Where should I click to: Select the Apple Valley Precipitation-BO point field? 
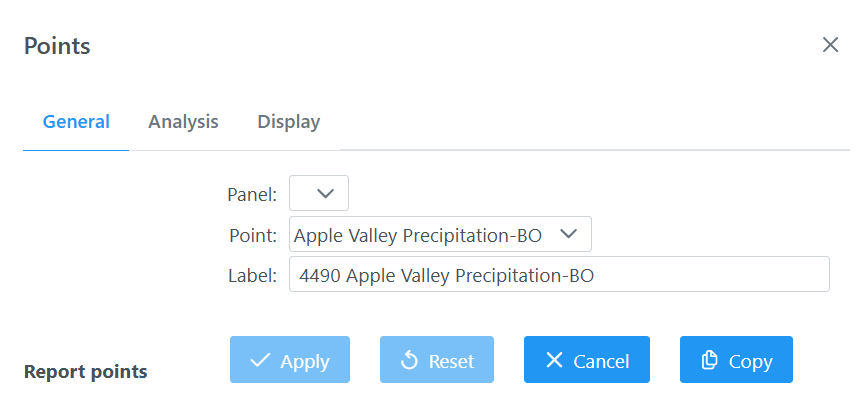pos(440,235)
